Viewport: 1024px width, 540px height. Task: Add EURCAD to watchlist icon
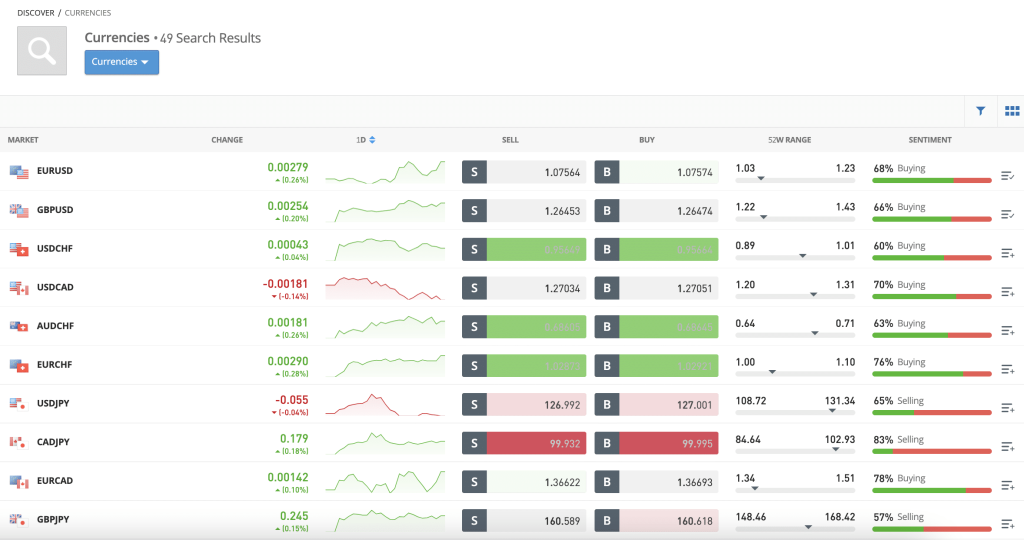1008,485
